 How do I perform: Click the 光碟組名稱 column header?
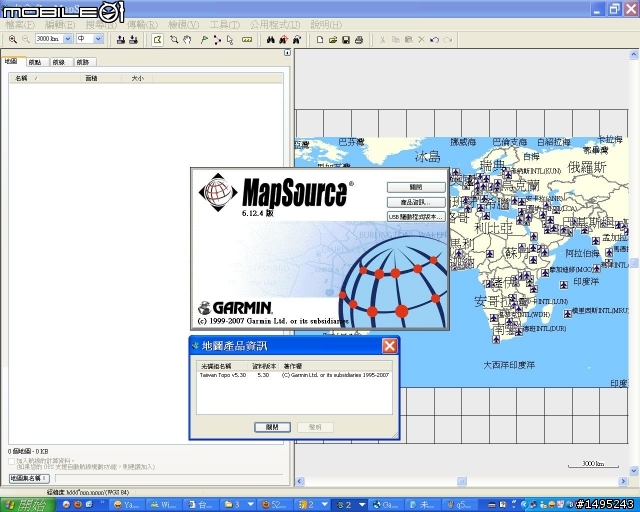222,366
